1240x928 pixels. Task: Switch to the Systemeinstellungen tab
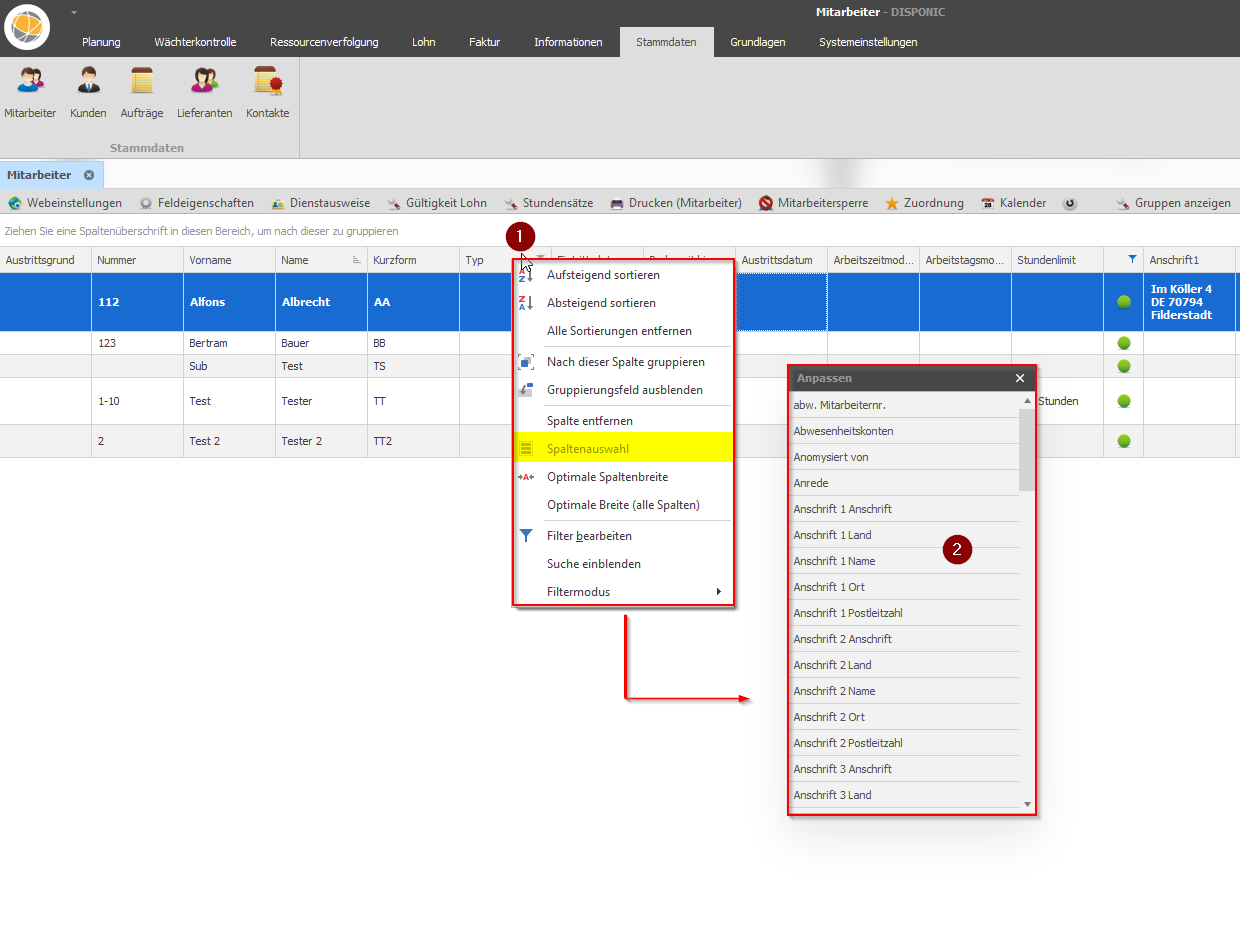(x=867, y=42)
